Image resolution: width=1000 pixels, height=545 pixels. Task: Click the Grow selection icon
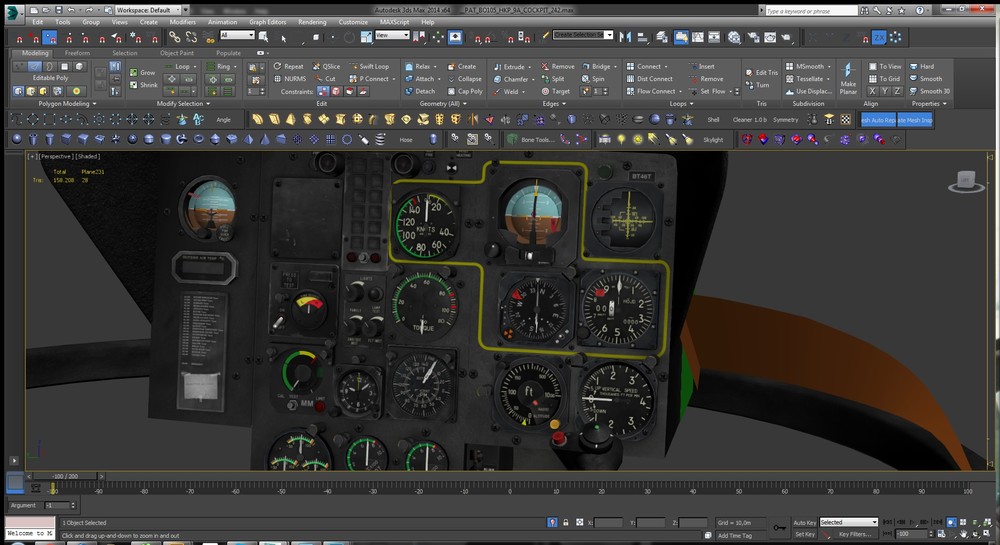pos(134,73)
